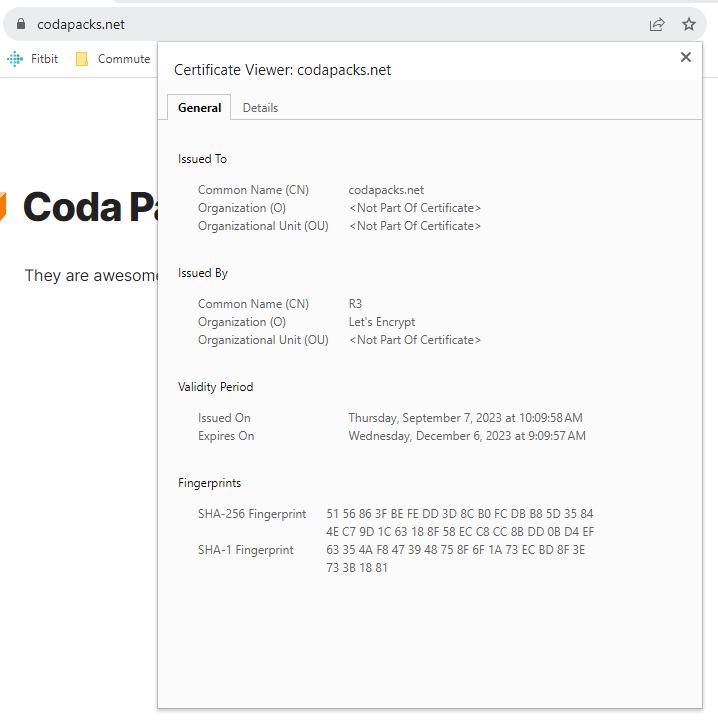
Task: Click the 'Fingerprints' heading
Action: [x=210, y=483]
